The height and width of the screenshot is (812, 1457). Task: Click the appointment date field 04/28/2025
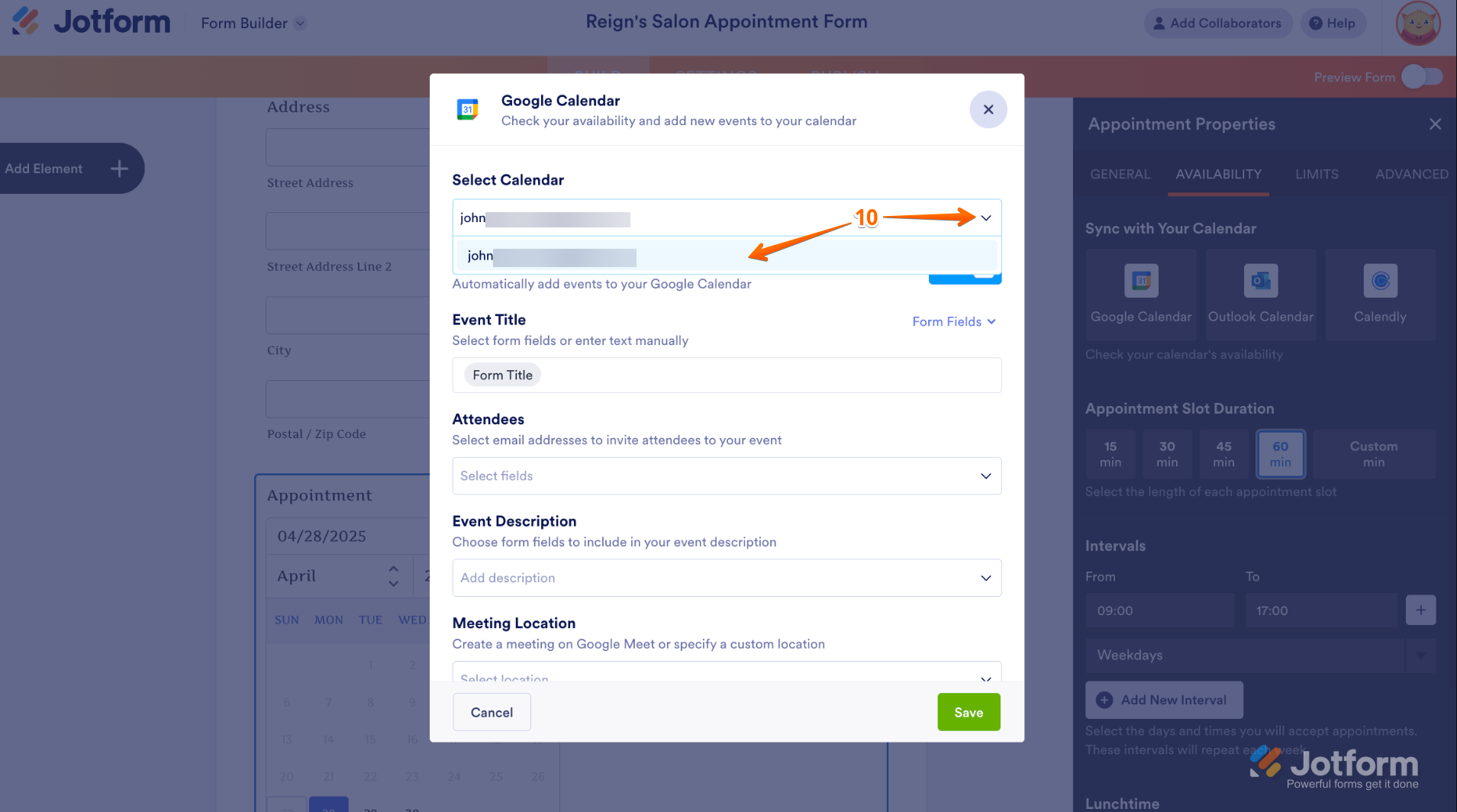tap(348, 536)
